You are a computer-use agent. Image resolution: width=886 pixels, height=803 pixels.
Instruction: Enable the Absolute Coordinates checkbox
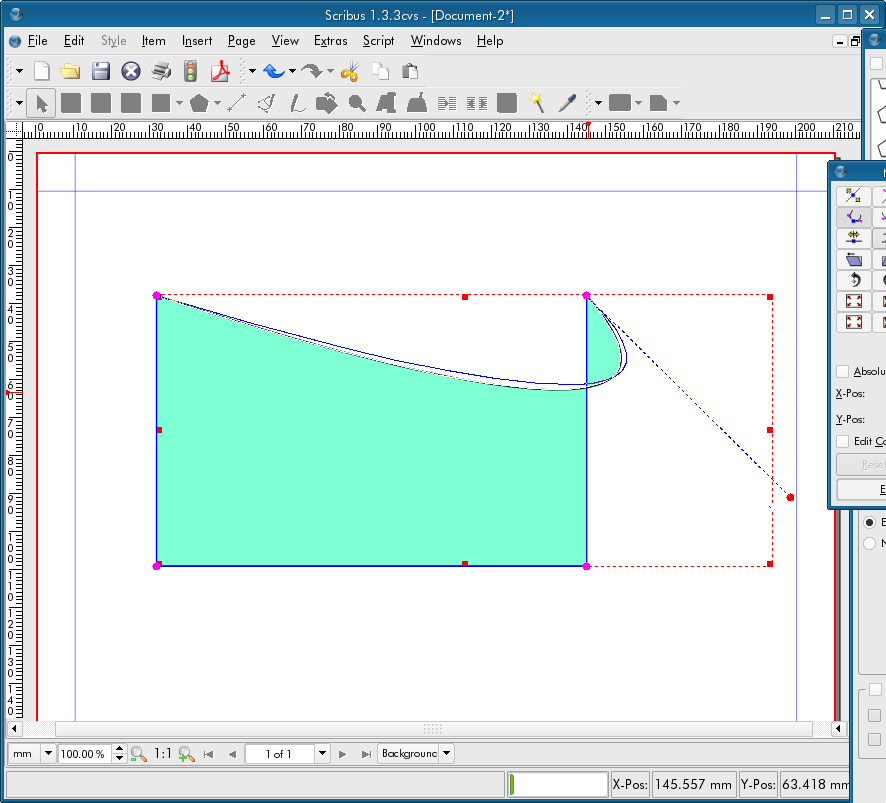[842, 371]
